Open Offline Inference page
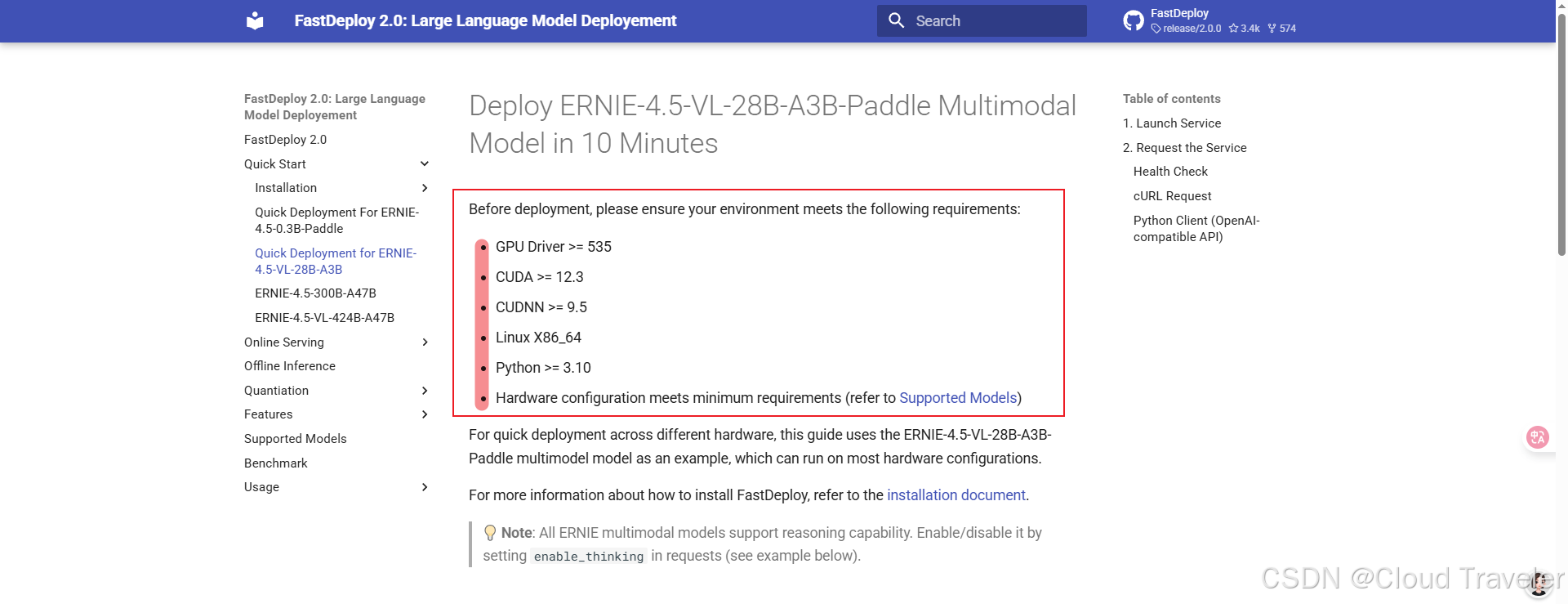The width and height of the screenshot is (1568, 604). [x=290, y=366]
